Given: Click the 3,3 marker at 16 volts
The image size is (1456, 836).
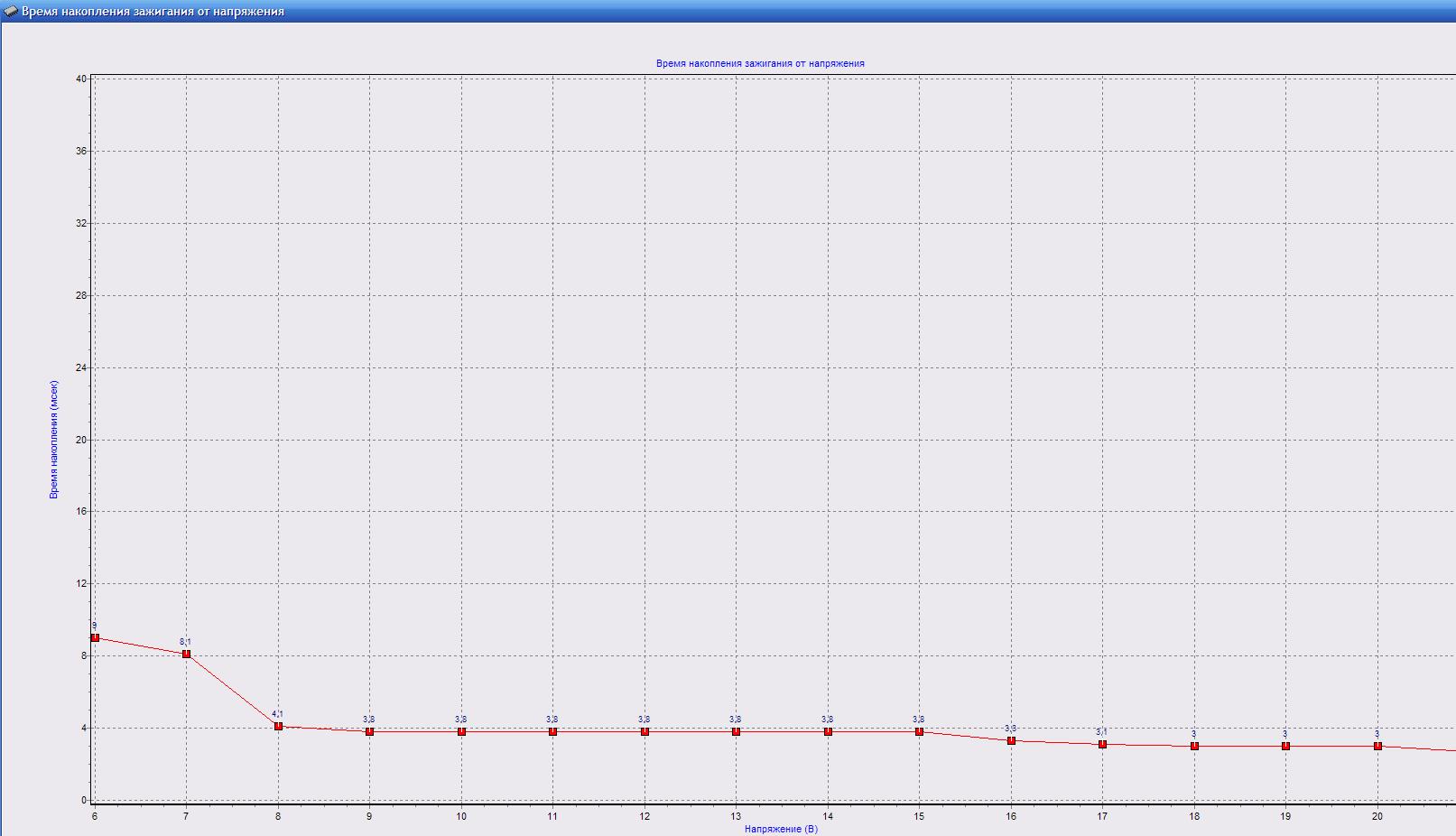Looking at the screenshot, I should pyautogui.click(x=1011, y=740).
